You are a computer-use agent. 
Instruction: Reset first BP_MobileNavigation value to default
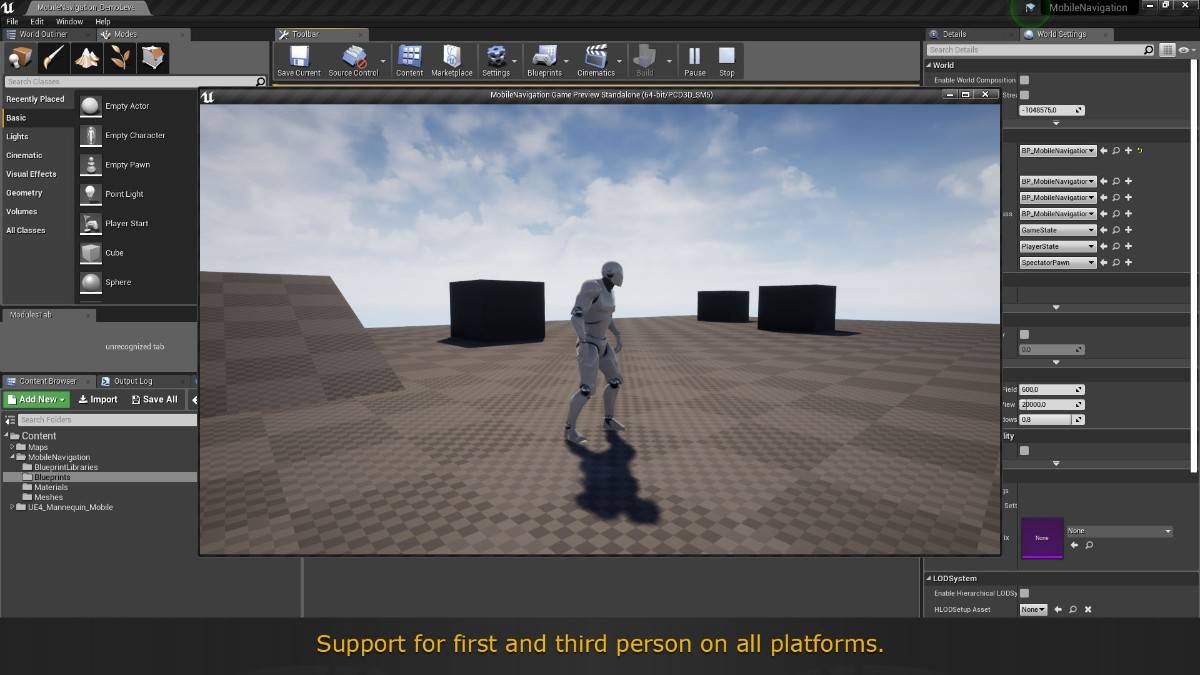click(1140, 150)
